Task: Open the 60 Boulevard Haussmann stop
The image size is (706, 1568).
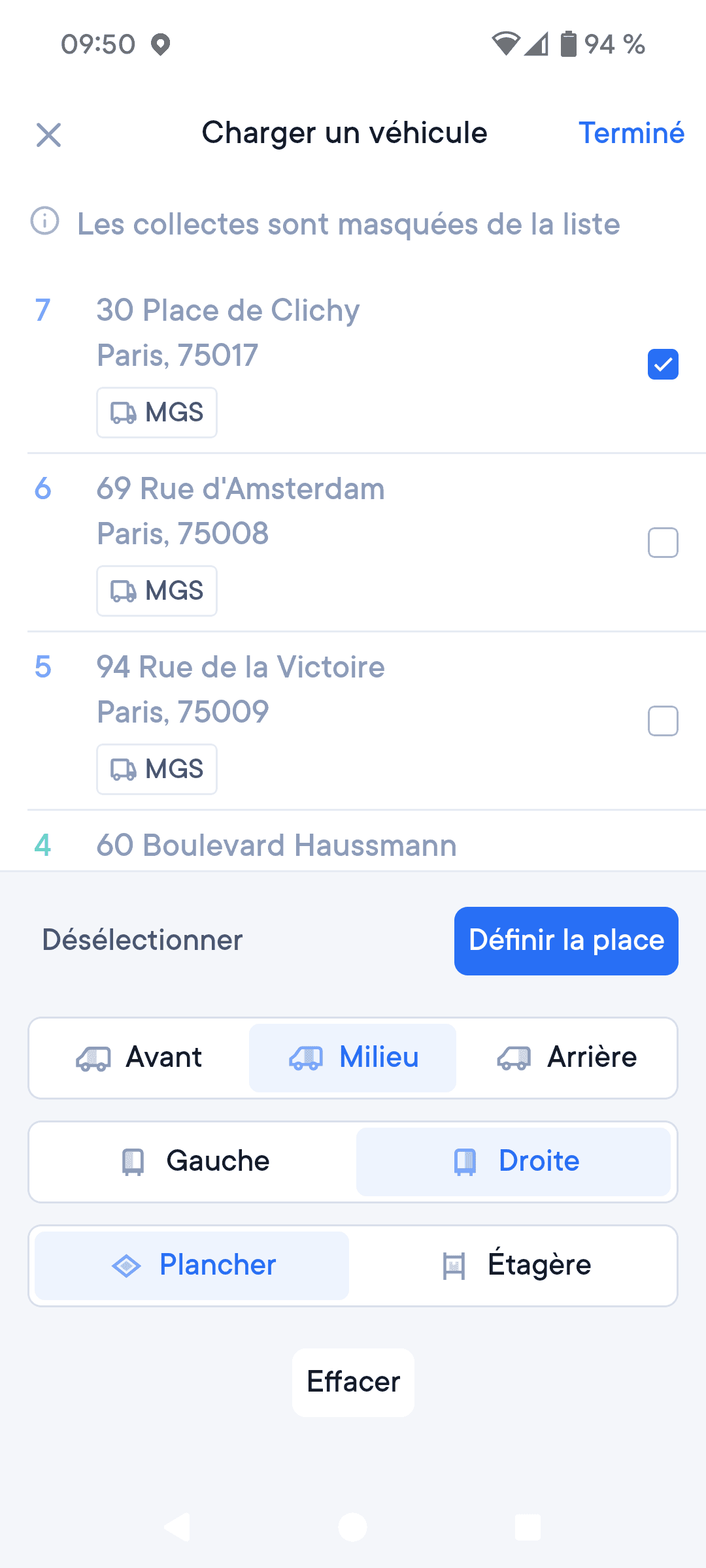Action: [276, 845]
